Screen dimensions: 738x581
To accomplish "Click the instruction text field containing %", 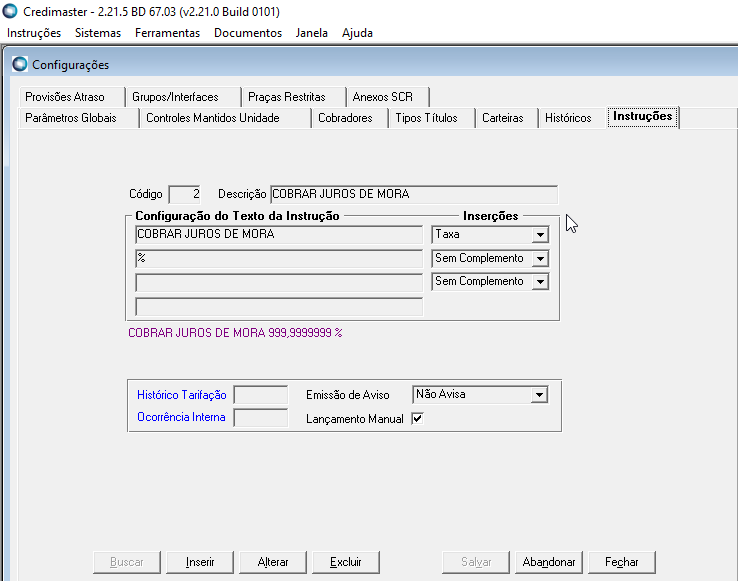I will point(279,258).
